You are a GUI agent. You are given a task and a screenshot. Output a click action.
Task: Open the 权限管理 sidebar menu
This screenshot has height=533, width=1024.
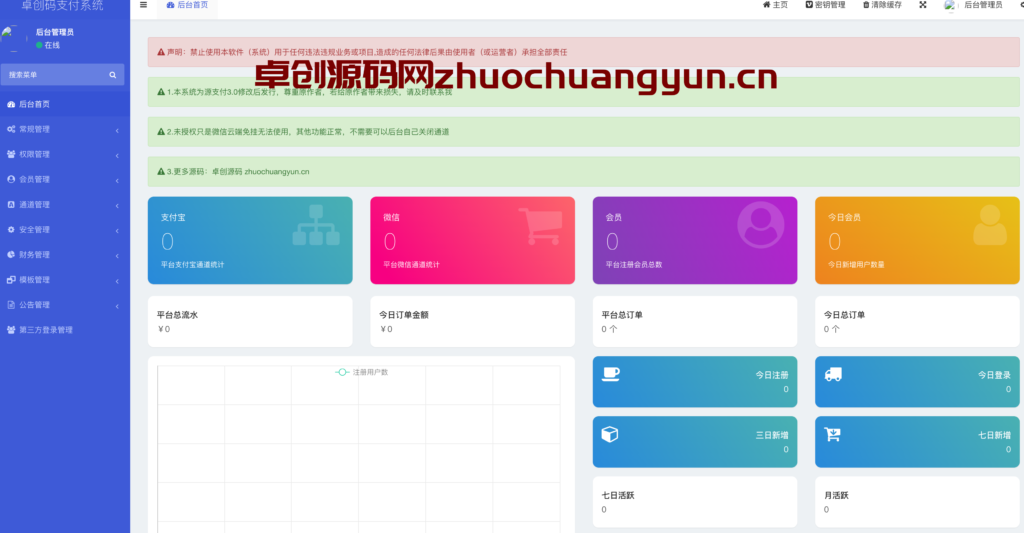click(x=65, y=154)
